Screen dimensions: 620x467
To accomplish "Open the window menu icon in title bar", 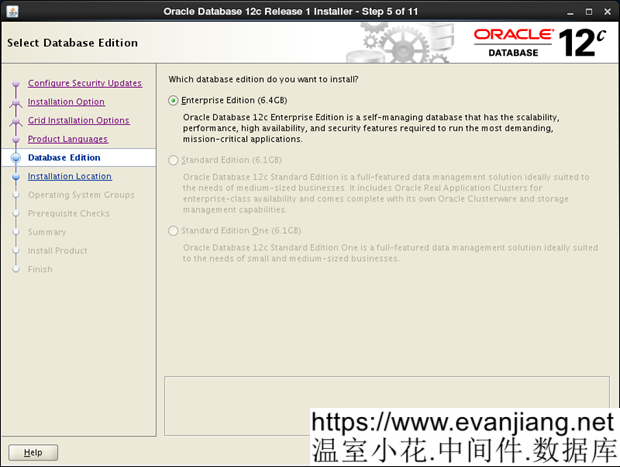I will (x=10, y=11).
